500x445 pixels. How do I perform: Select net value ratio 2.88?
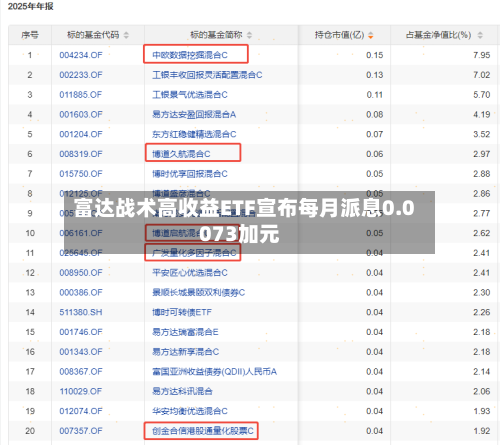[x=481, y=174]
